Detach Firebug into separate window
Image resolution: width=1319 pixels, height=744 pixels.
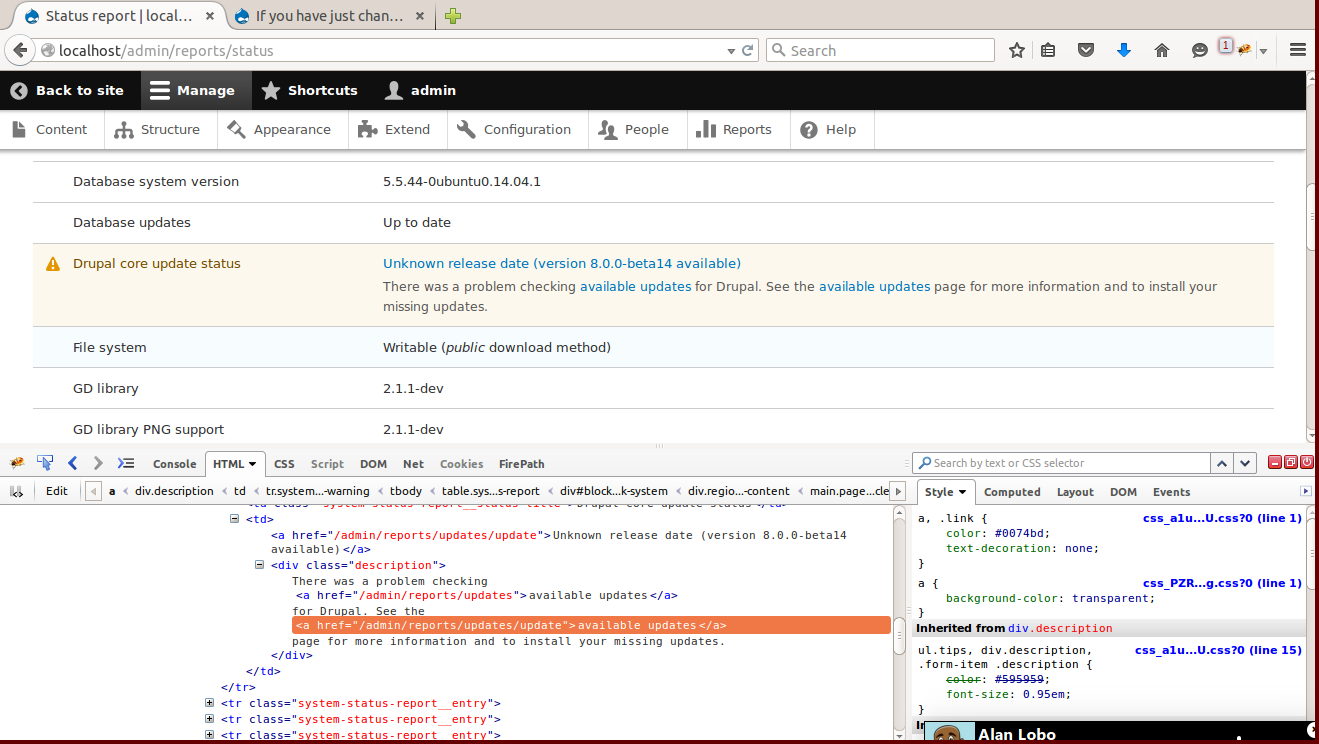click(1291, 462)
